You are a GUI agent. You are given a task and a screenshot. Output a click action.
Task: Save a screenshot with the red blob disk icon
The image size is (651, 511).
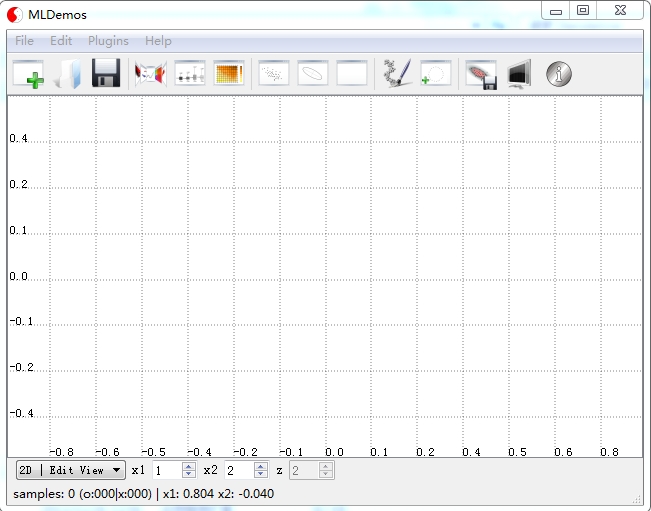click(481, 74)
